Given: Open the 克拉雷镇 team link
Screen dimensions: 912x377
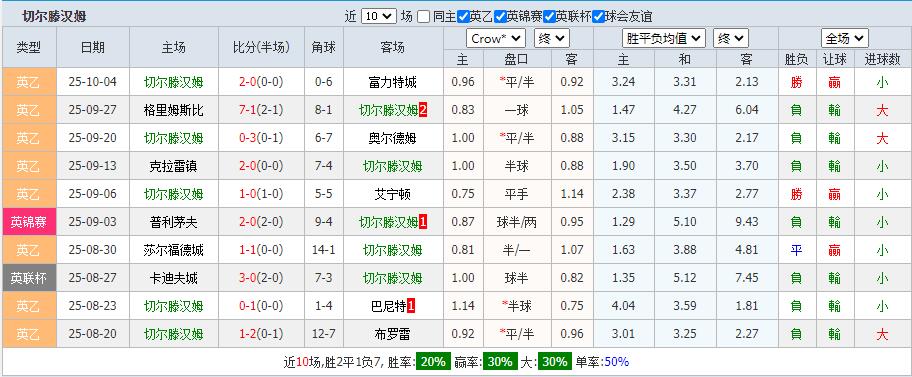Looking at the screenshot, I should pos(174,166).
